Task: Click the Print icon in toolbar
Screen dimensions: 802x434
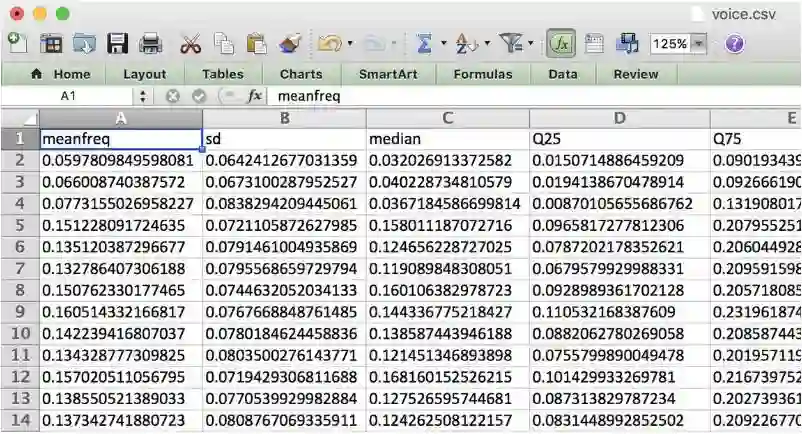Action: [151, 44]
